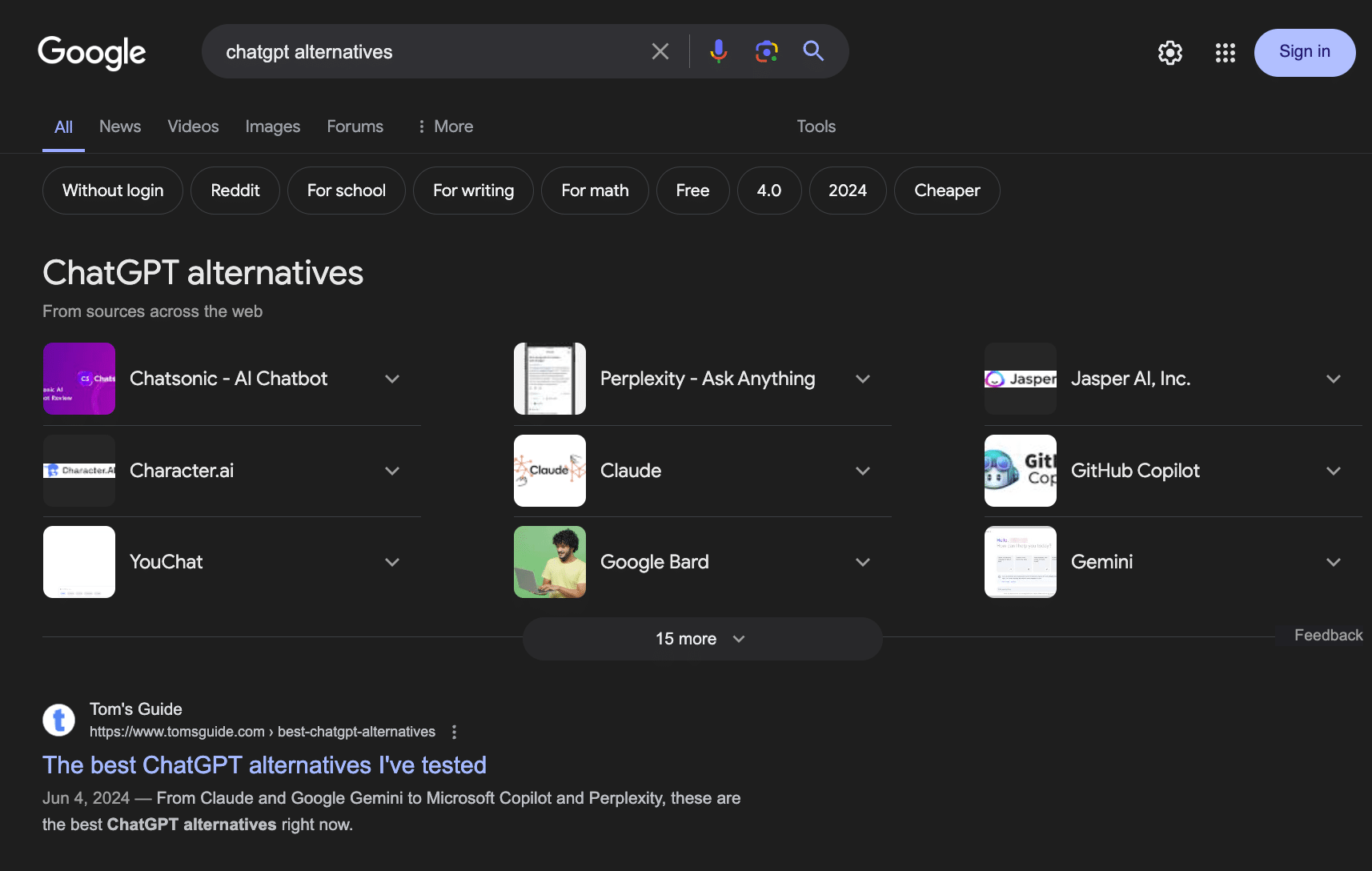Click the Claude logo thumbnail
The height and width of the screenshot is (871, 1372).
(550, 471)
